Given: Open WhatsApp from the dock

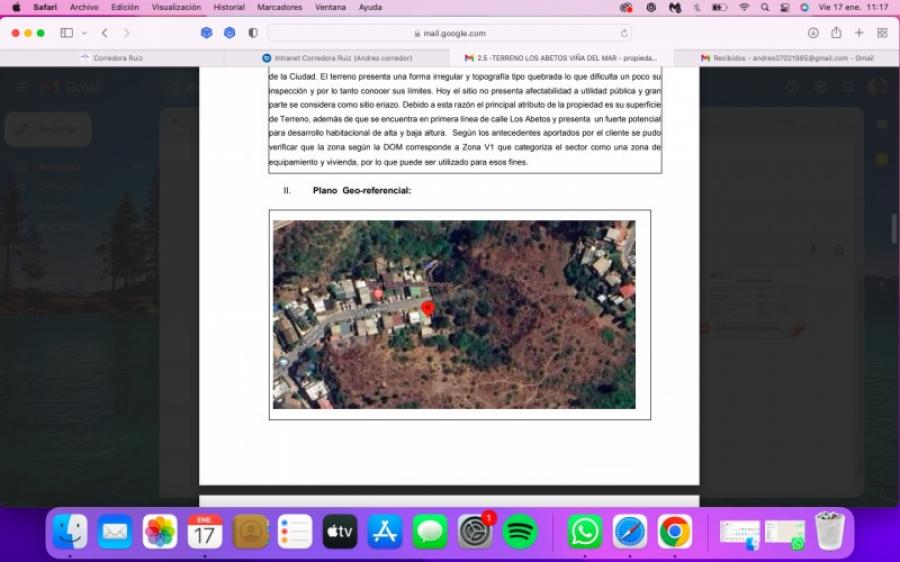Looking at the screenshot, I should [585, 532].
